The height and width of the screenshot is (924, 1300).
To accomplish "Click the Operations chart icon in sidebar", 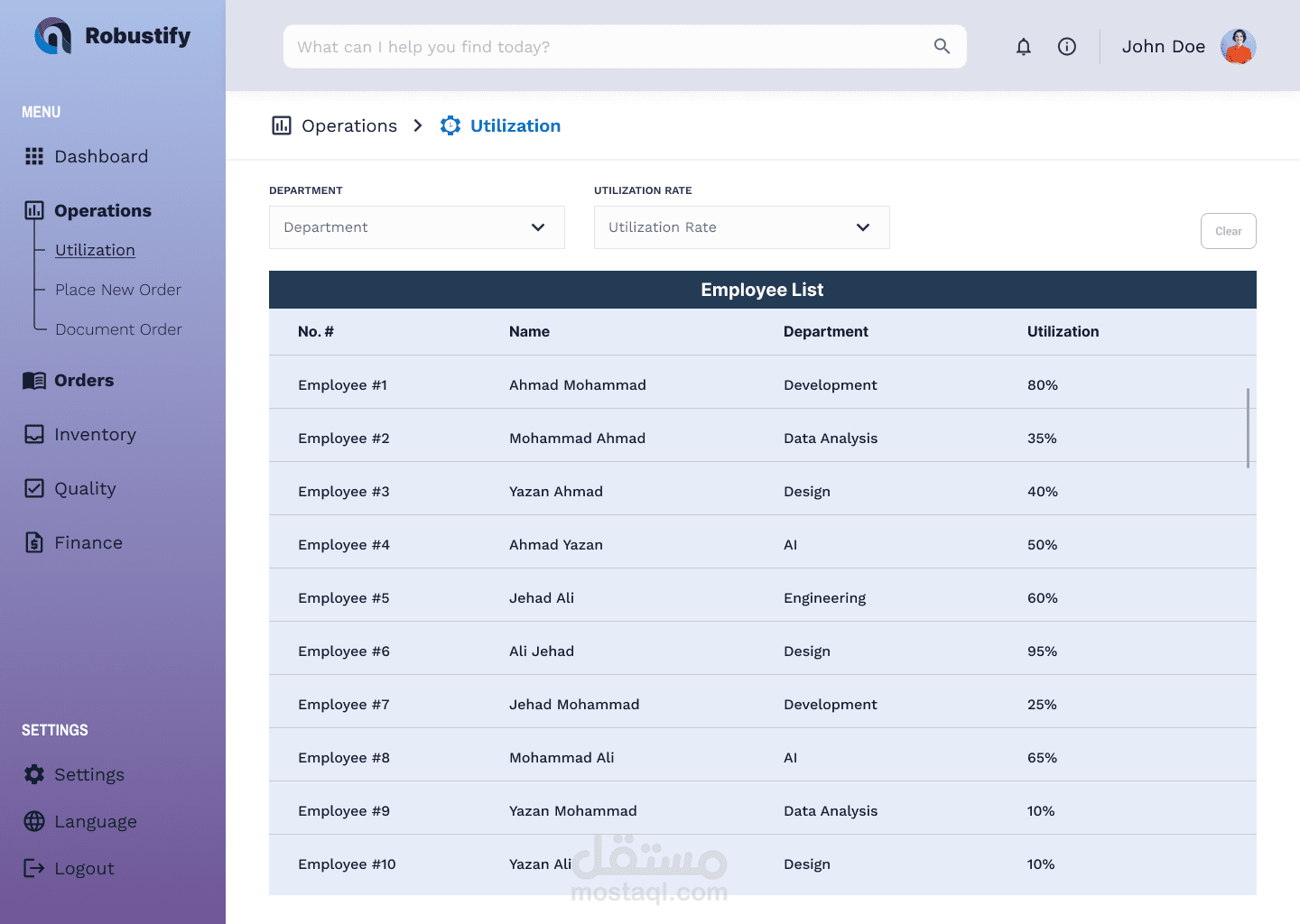I will click(34, 210).
